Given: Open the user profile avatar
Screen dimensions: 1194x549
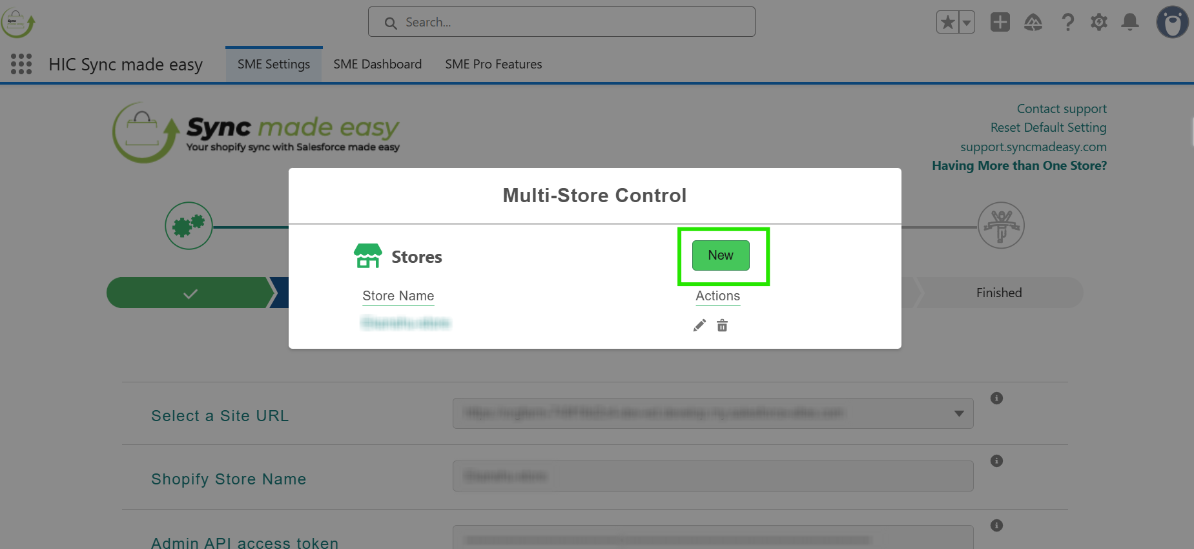Looking at the screenshot, I should [1173, 22].
